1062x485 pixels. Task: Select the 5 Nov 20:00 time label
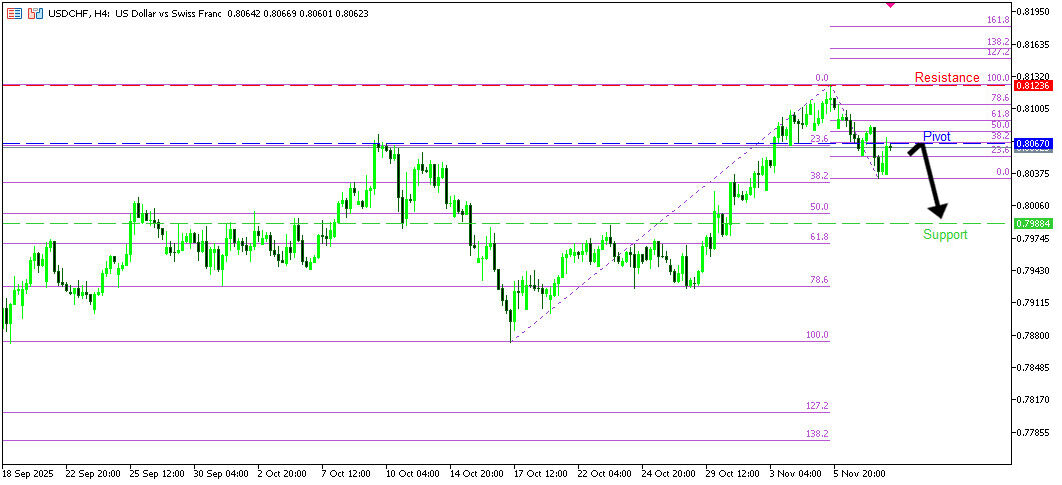coord(859,472)
